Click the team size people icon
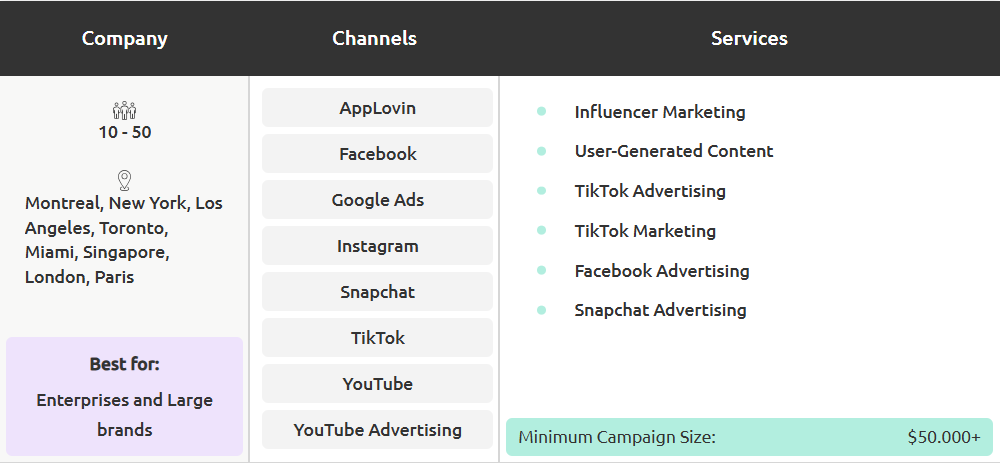 click(x=124, y=110)
